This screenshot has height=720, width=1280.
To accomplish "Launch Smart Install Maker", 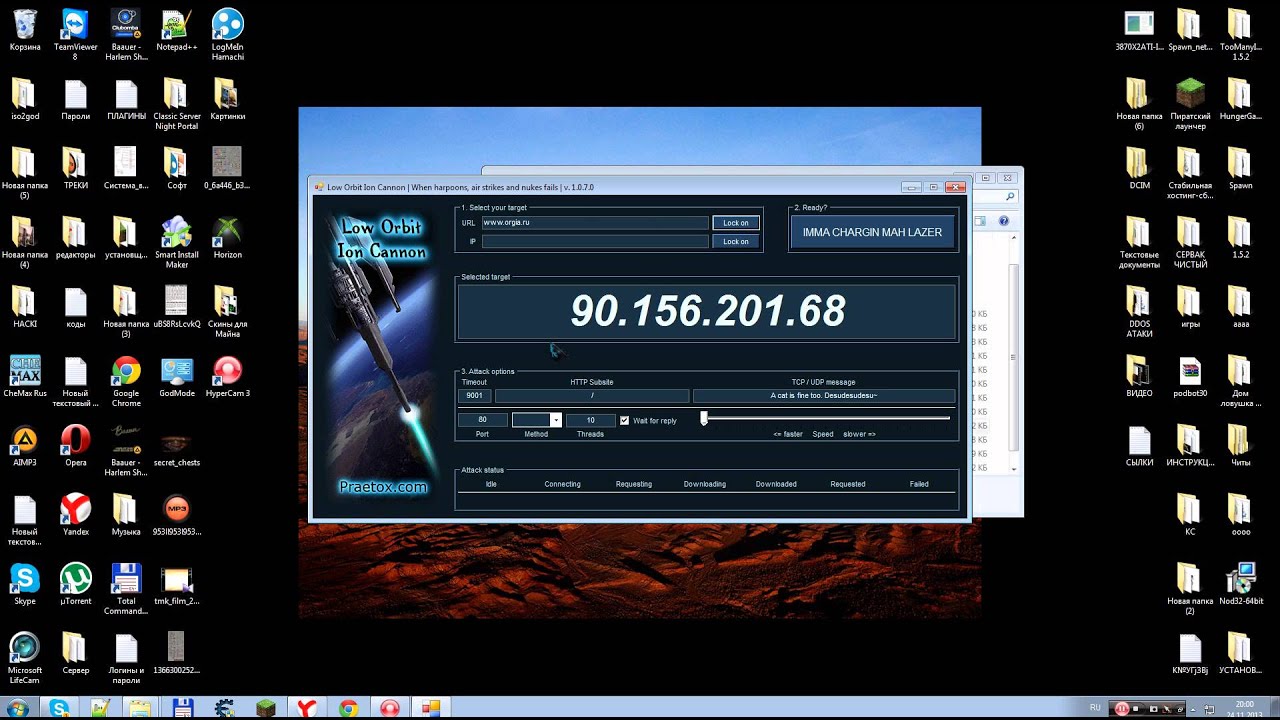I will (x=176, y=243).
